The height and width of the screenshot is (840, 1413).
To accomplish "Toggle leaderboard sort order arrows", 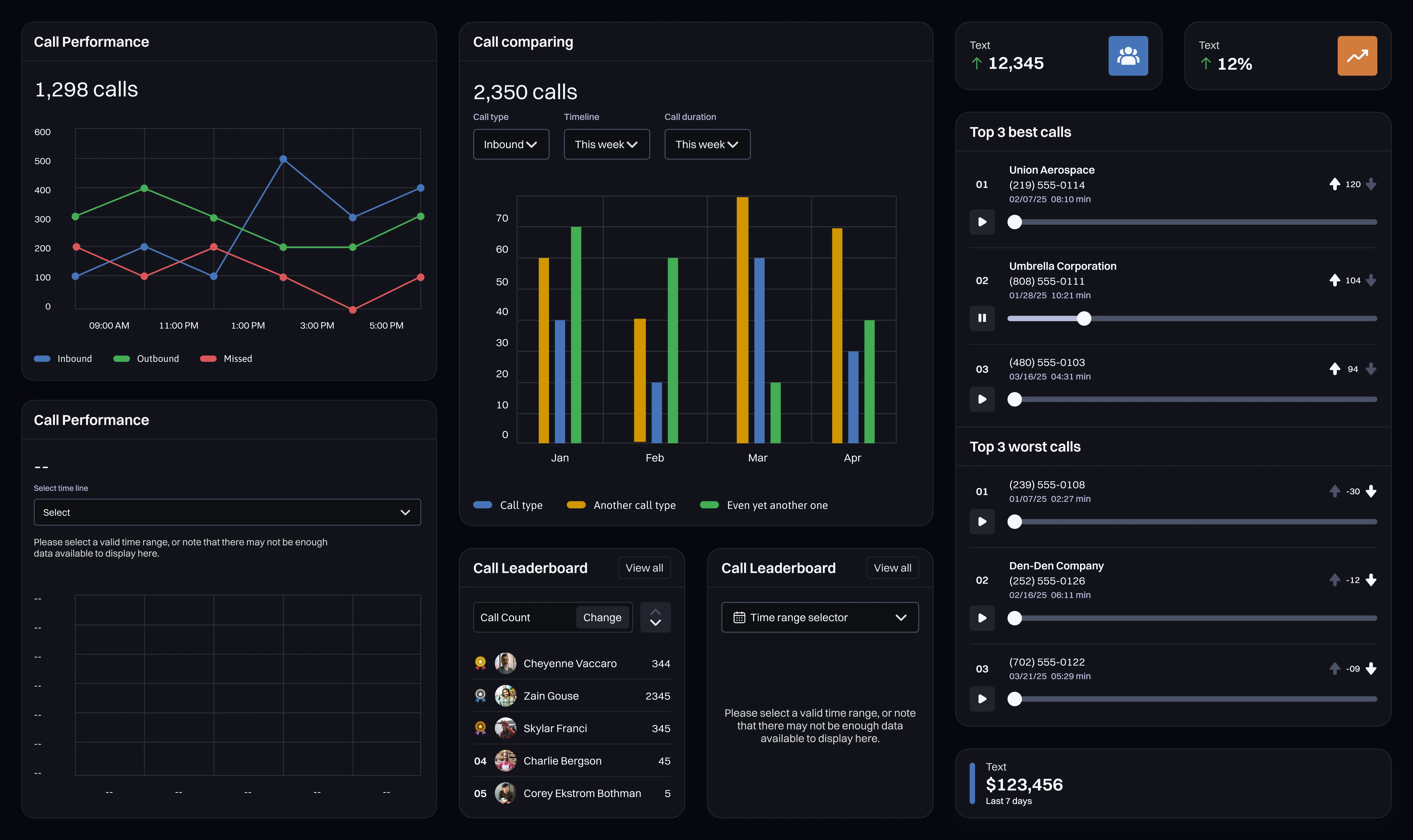I will click(x=655, y=617).
